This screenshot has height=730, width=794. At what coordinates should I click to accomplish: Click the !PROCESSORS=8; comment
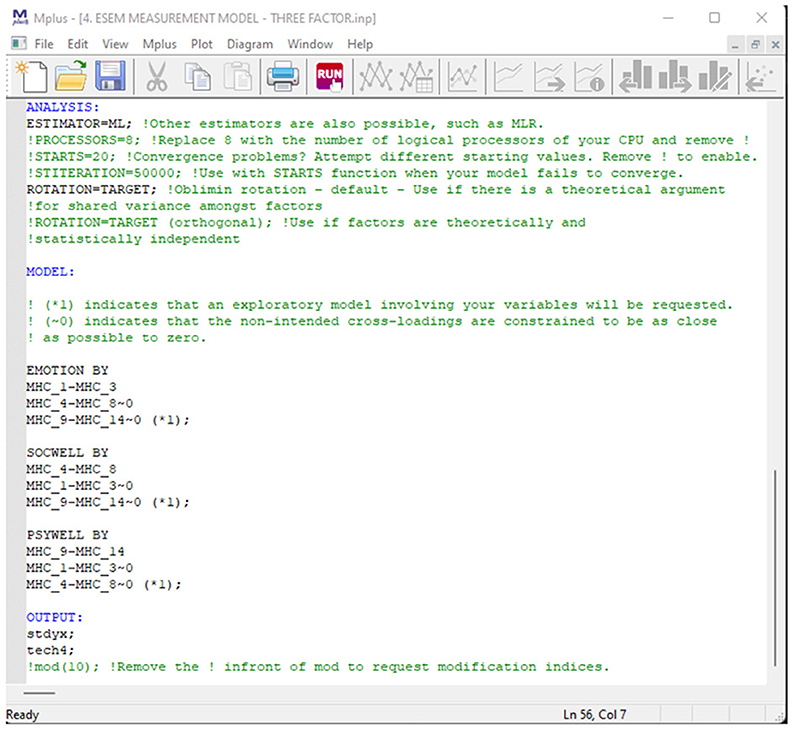click(84, 140)
